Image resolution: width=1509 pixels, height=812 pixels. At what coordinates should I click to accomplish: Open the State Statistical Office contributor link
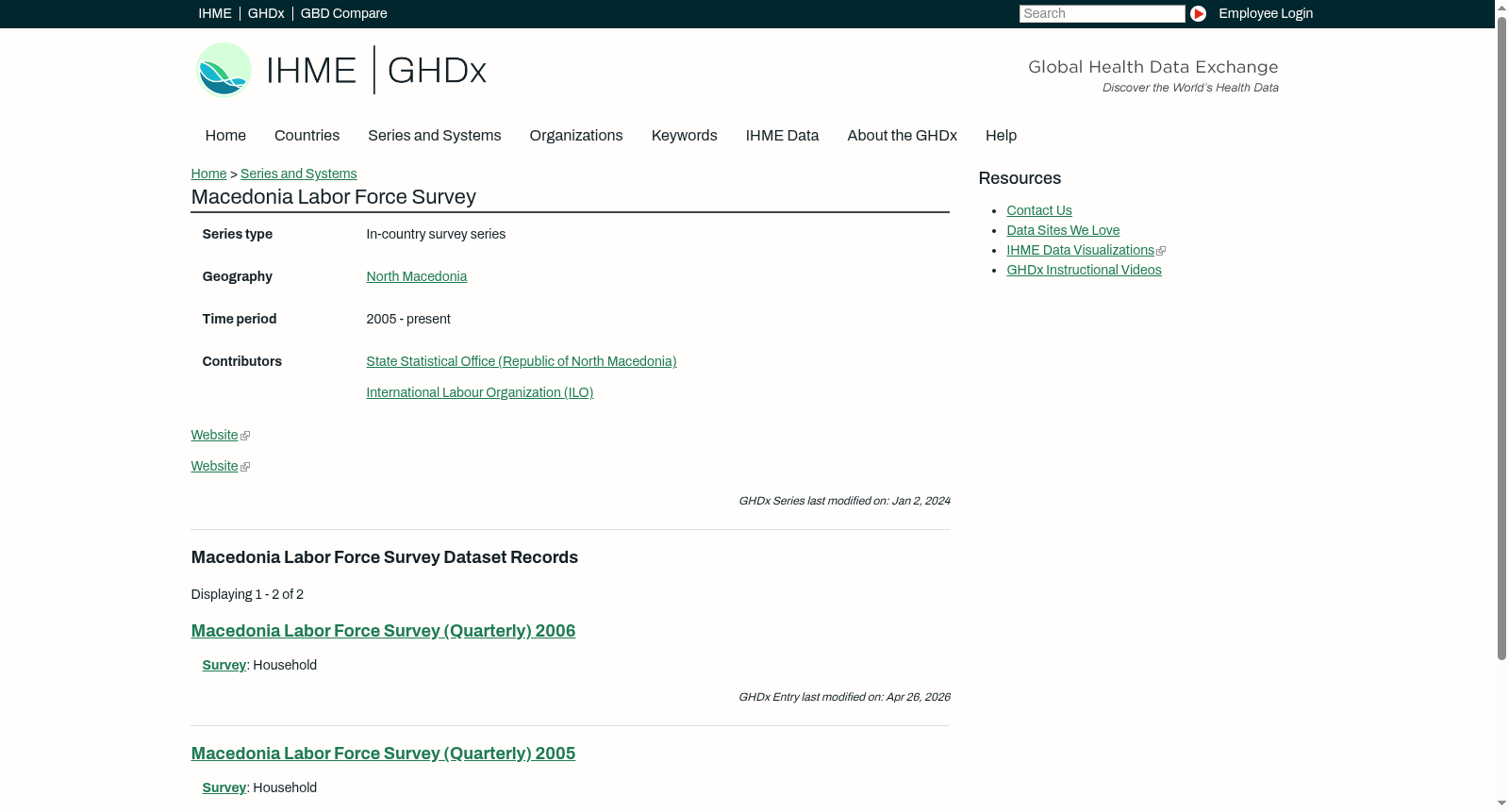coord(522,361)
